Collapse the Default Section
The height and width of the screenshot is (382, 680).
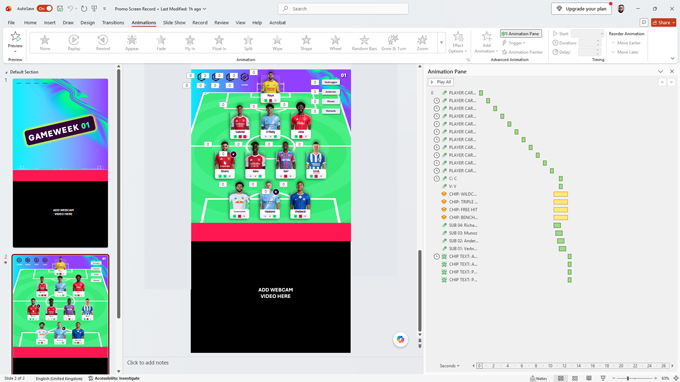coord(6,72)
